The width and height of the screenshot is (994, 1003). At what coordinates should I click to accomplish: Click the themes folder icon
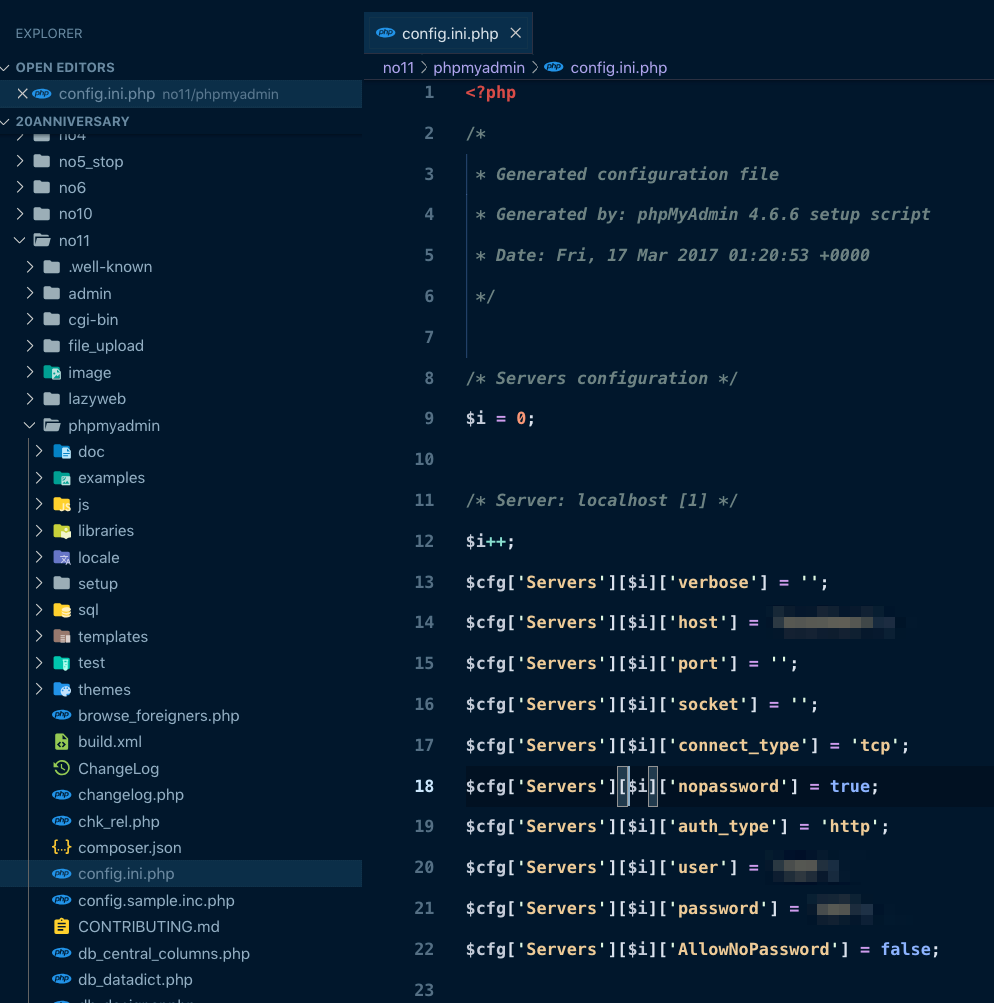tap(62, 690)
